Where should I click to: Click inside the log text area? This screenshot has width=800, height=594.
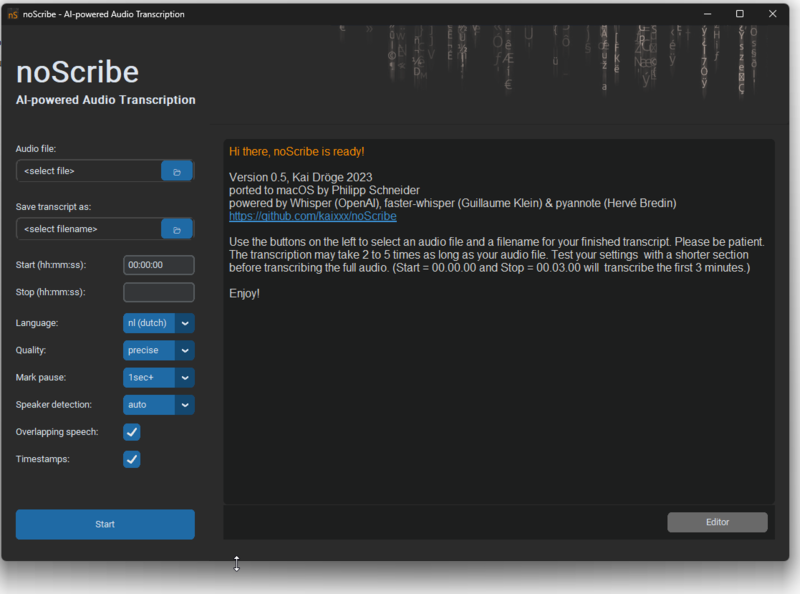(x=498, y=400)
